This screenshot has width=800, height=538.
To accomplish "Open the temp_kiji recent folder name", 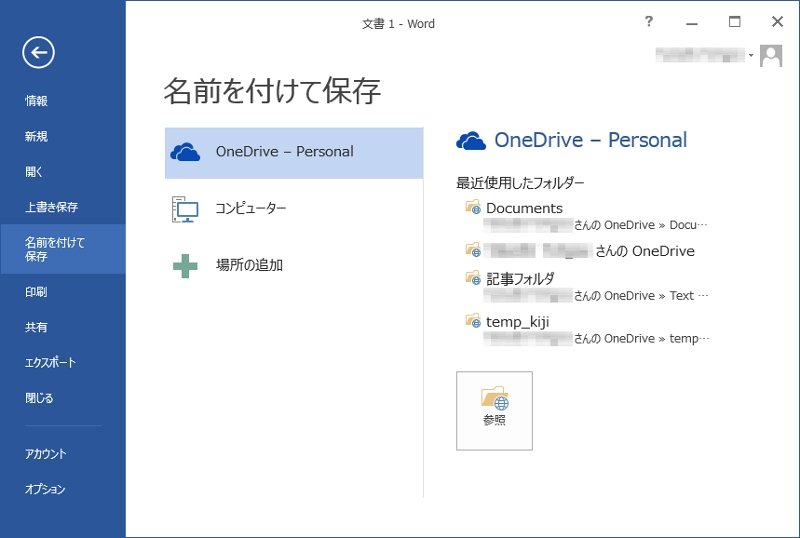I will (518, 322).
